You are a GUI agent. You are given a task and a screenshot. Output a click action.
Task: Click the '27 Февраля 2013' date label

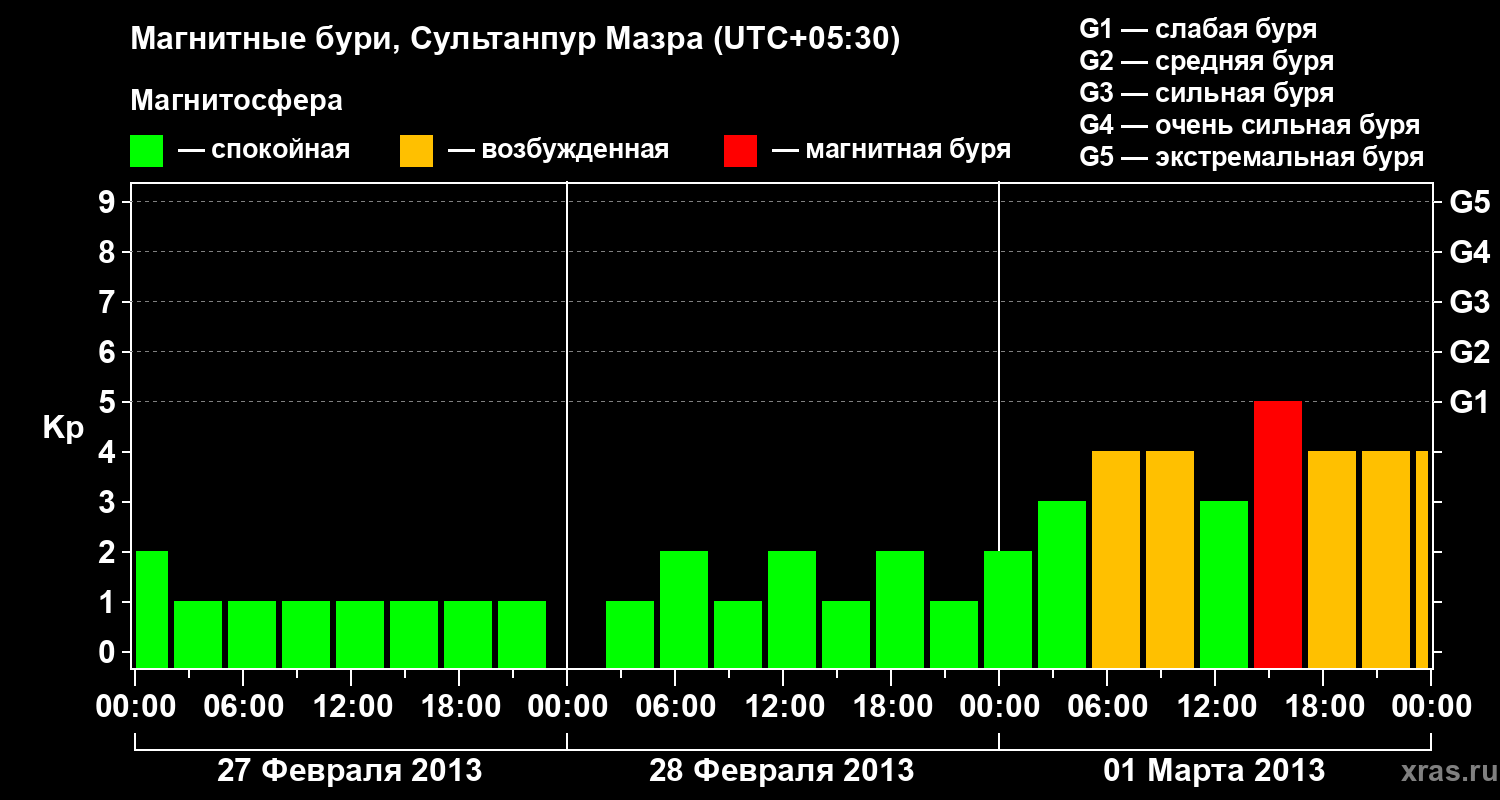click(x=350, y=771)
